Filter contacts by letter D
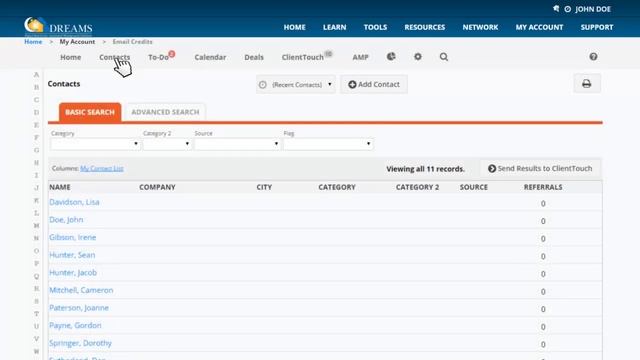Viewport: 640px width, 360px height. [x=36, y=112]
